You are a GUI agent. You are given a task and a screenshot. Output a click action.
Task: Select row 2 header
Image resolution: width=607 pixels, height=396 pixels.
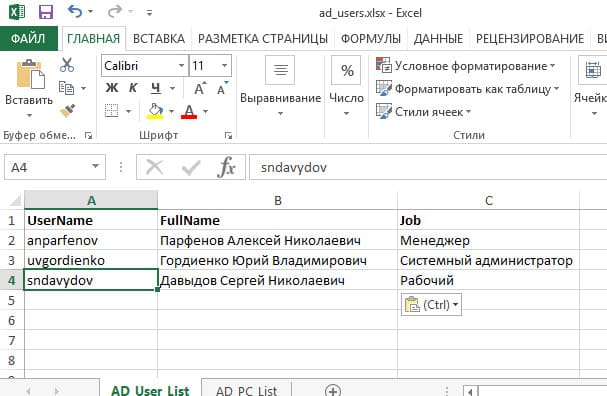12,240
